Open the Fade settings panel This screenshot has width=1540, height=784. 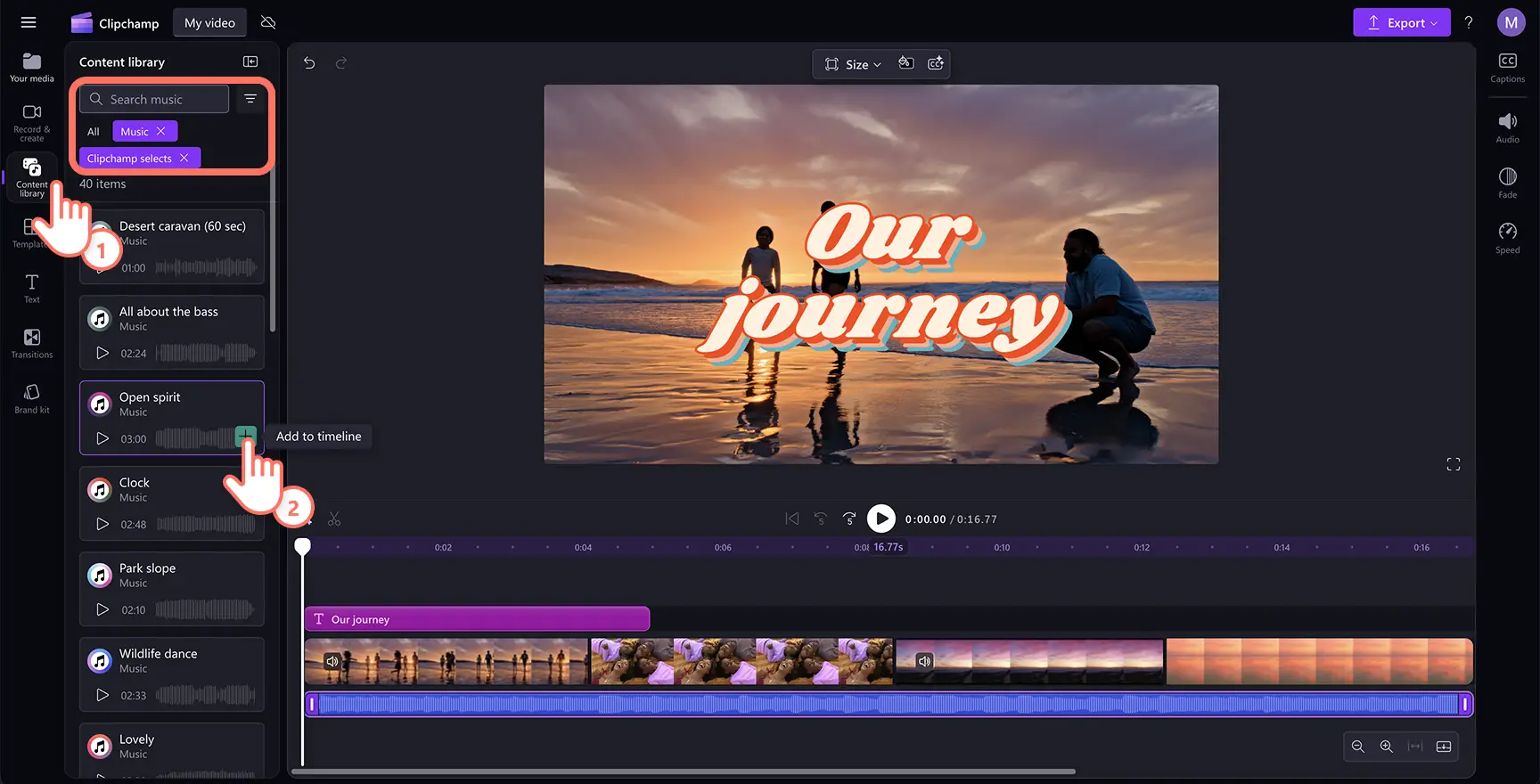pyautogui.click(x=1507, y=184)
